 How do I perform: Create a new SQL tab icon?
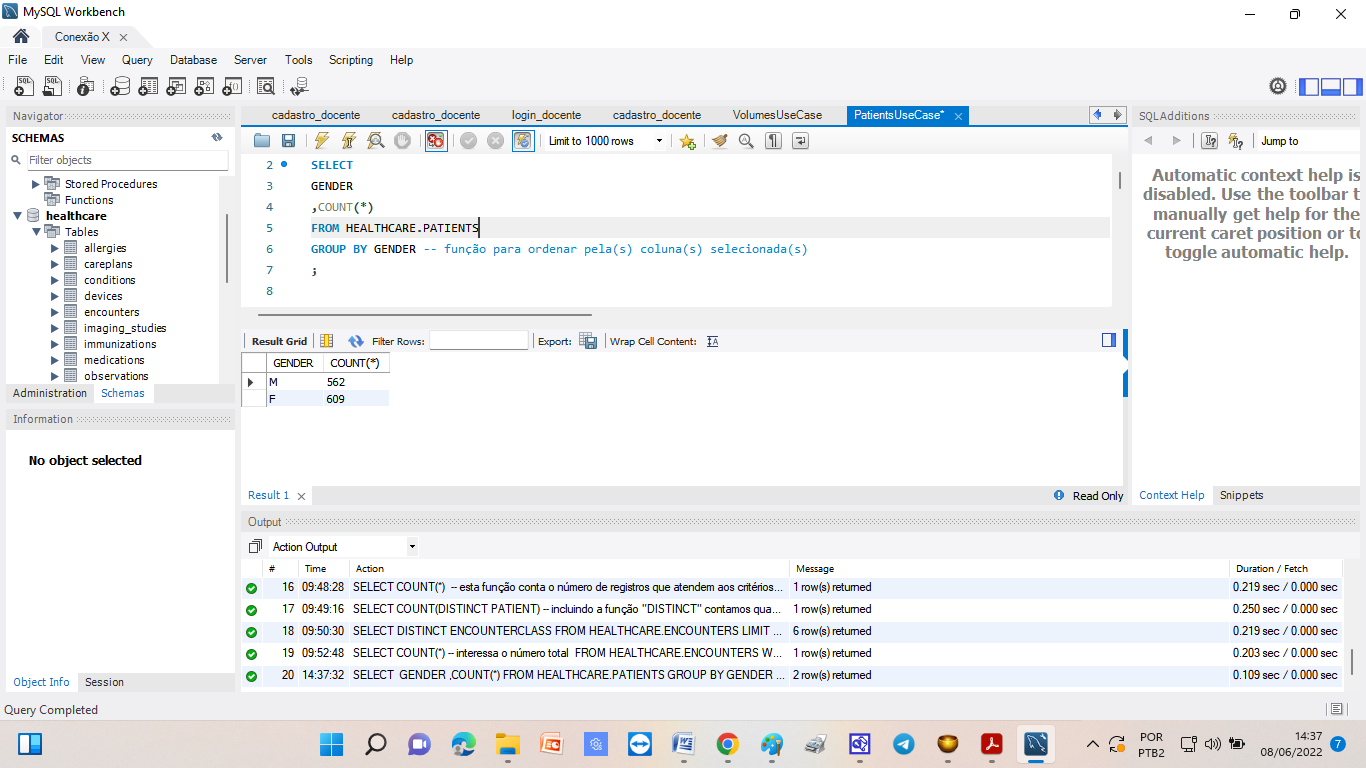click(x=24, y=87)
